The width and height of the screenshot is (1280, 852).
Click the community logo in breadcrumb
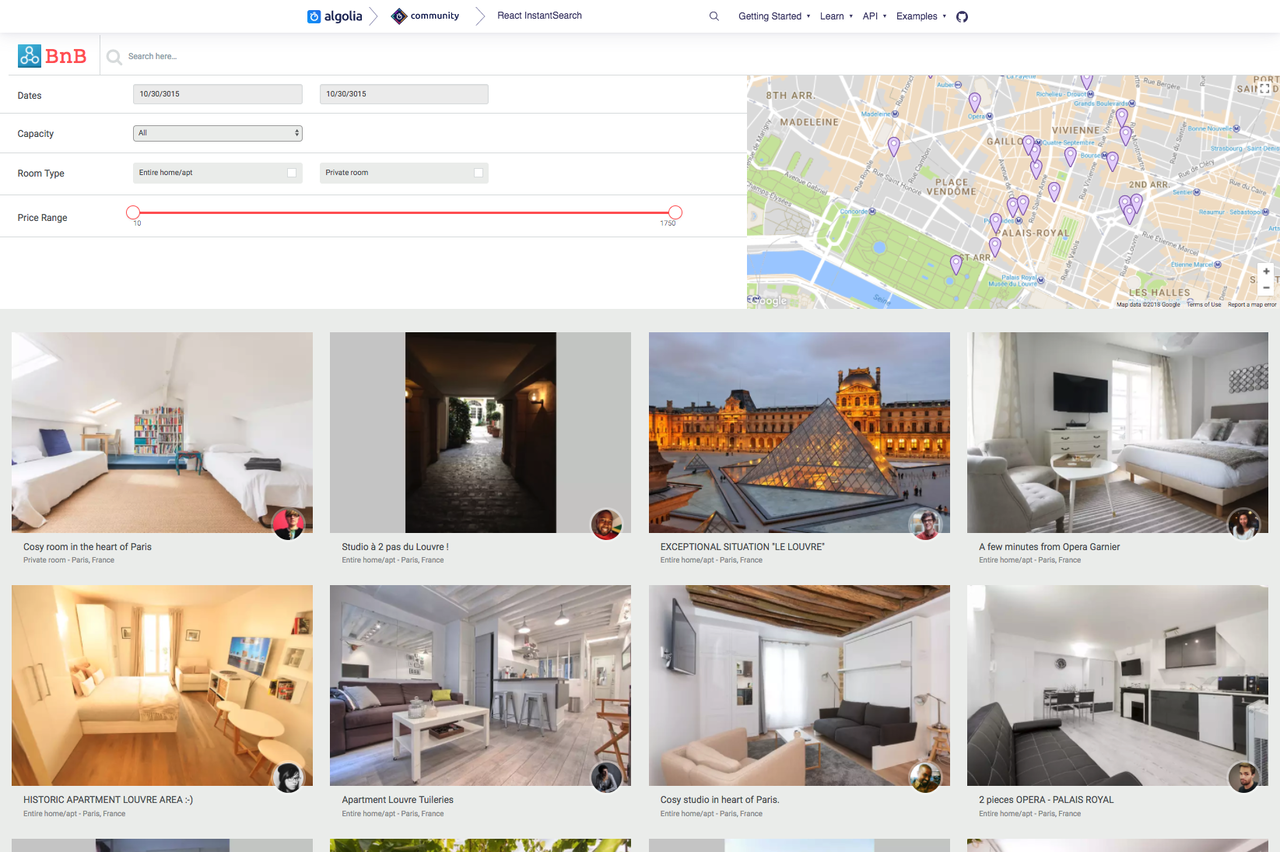pos(426,16)
